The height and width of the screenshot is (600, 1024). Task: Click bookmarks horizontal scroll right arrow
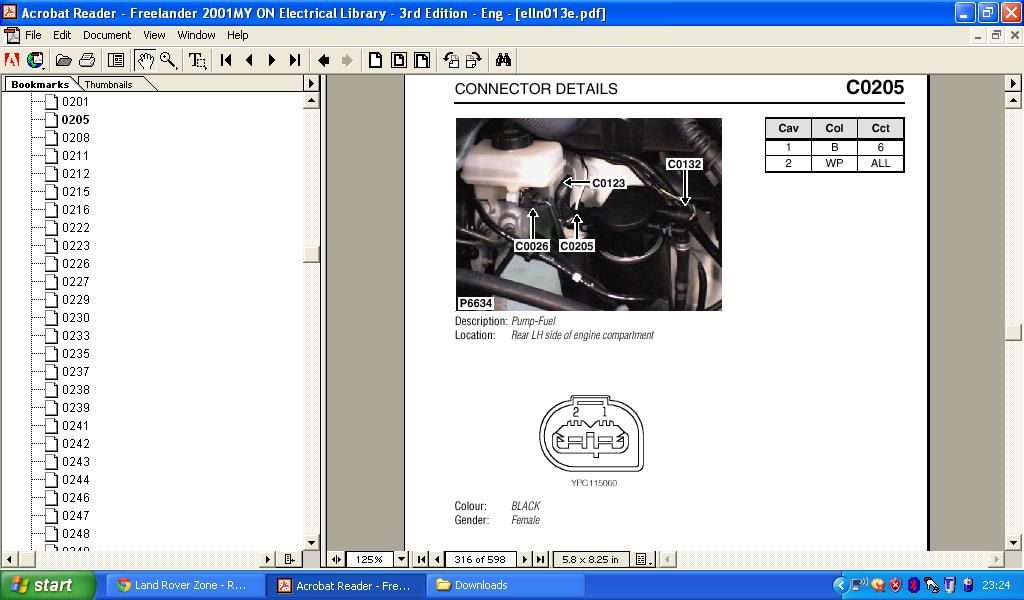pyautogui.click(x=268, y=560)
